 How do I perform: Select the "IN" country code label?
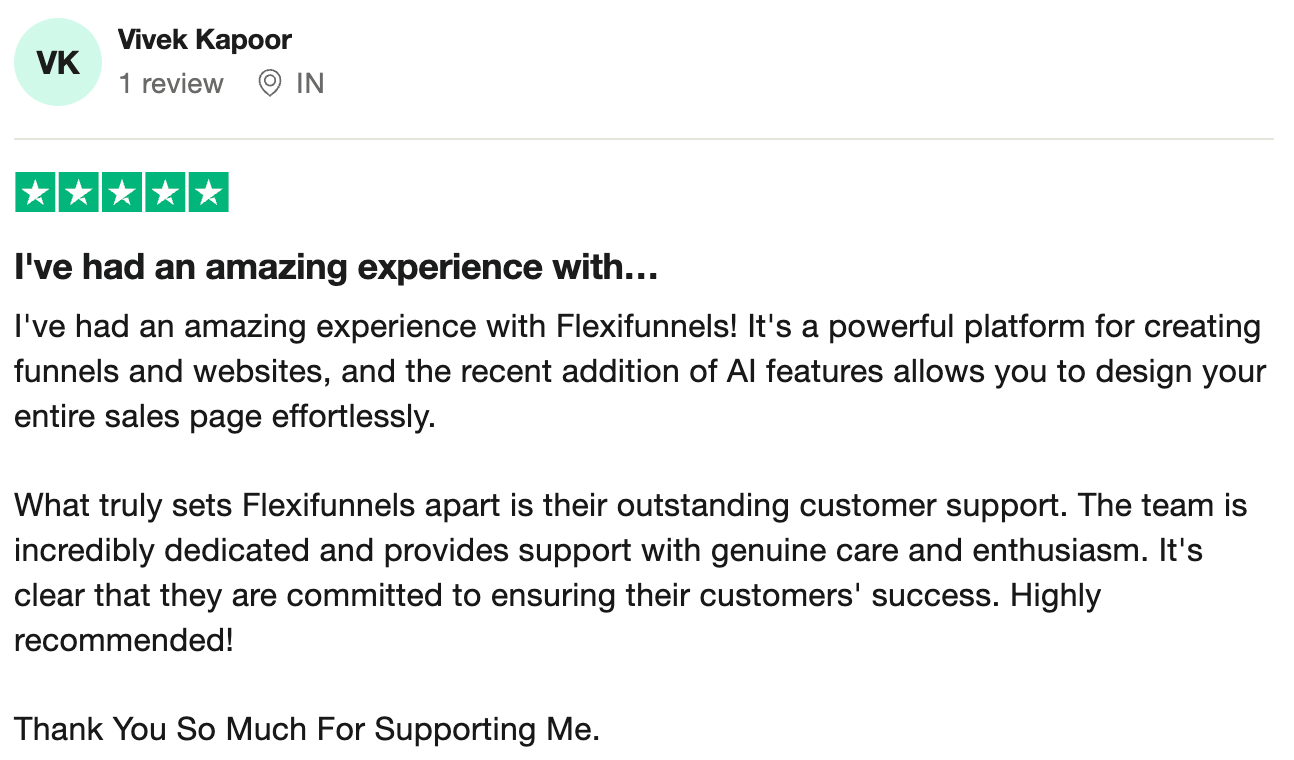(x=310, y=83)
